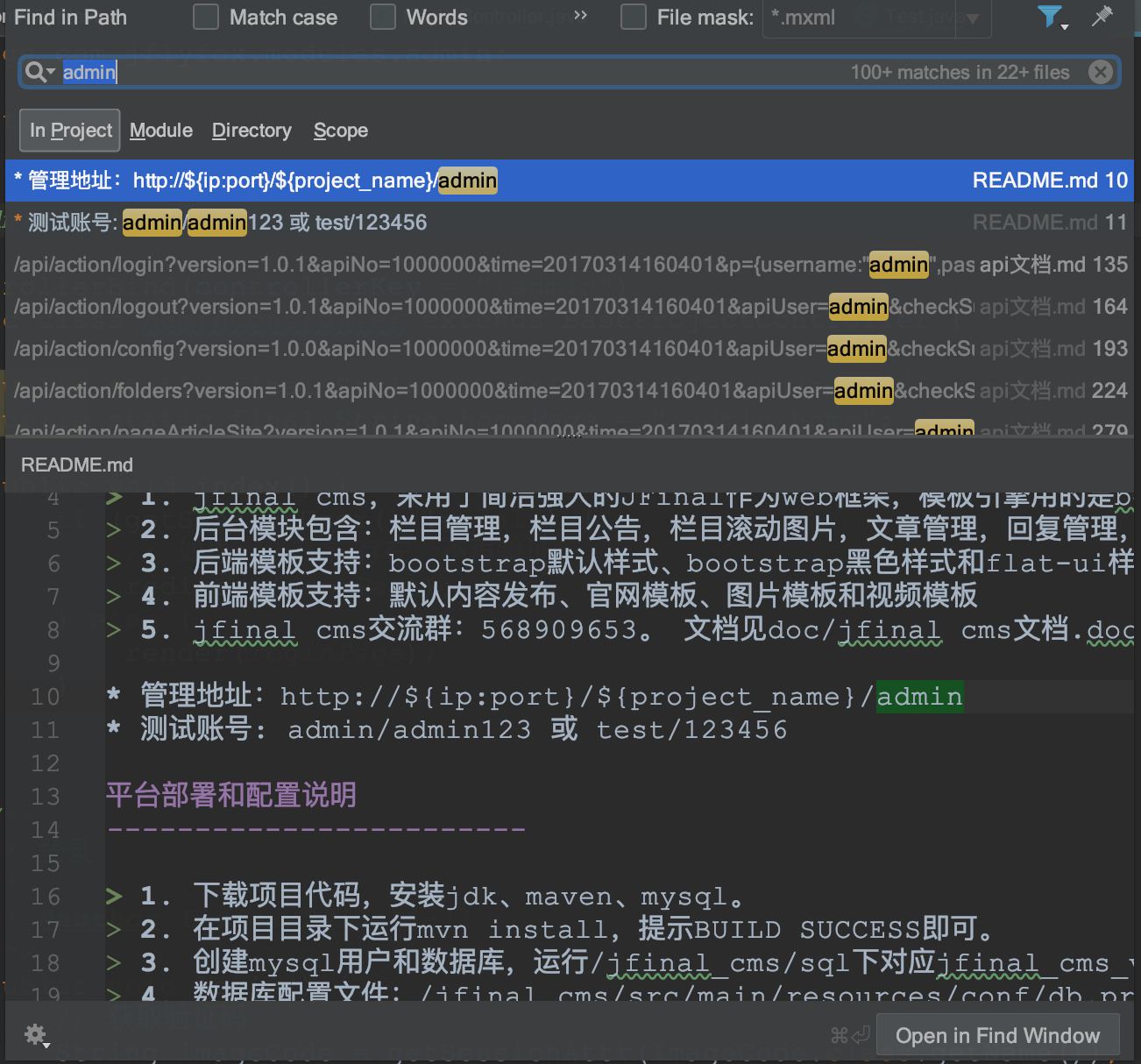This screenshot has height=1064, width=1141.
Task: Select api文档.md line 135 login result
Action: (570, 265)
